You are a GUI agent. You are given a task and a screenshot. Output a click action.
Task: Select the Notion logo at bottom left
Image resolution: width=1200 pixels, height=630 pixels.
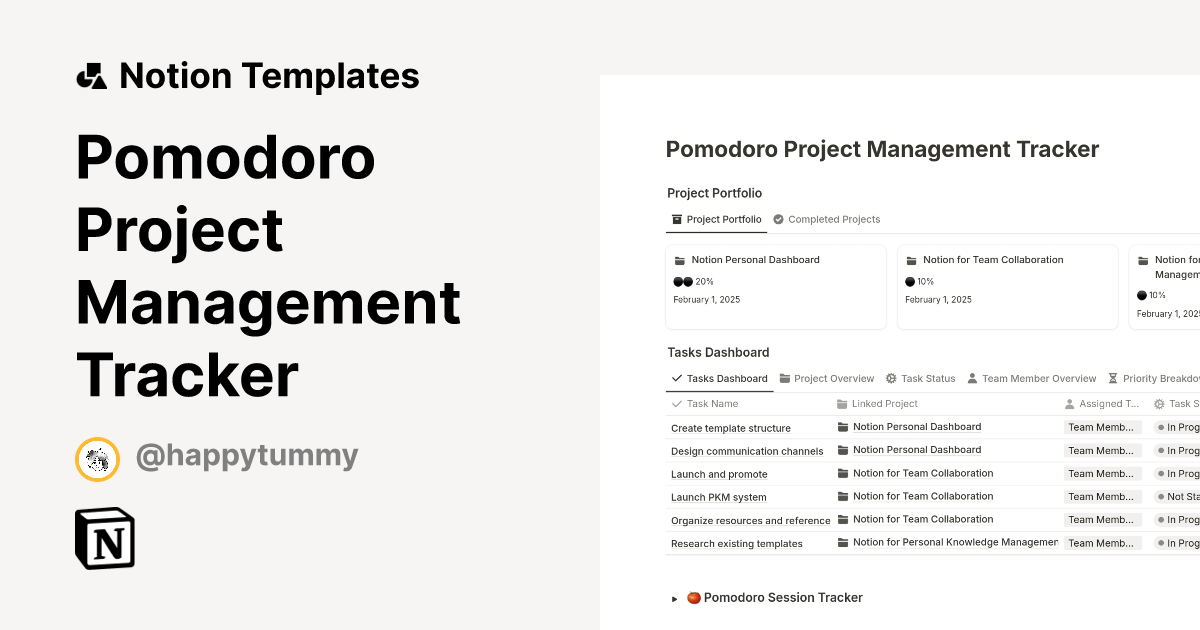pos(104,538)
